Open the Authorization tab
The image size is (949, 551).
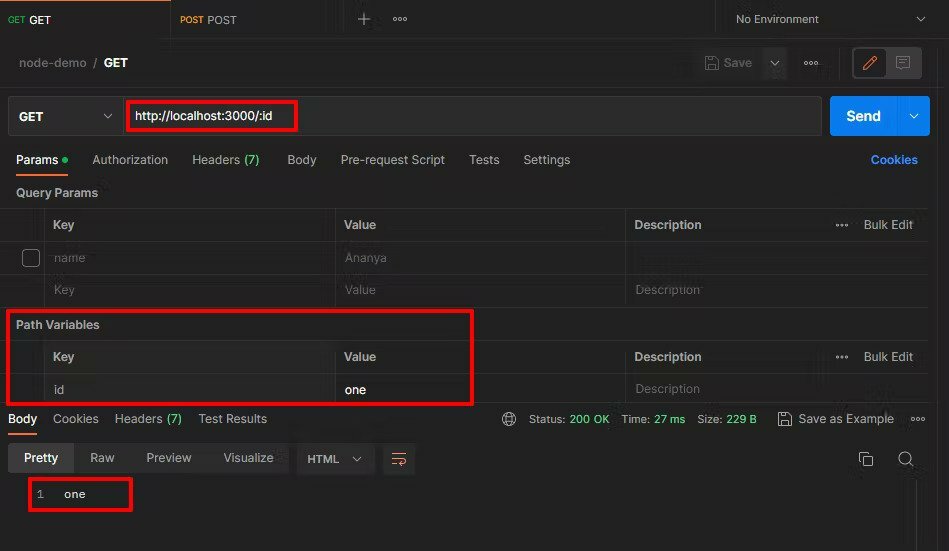click(x=130, y=160)
